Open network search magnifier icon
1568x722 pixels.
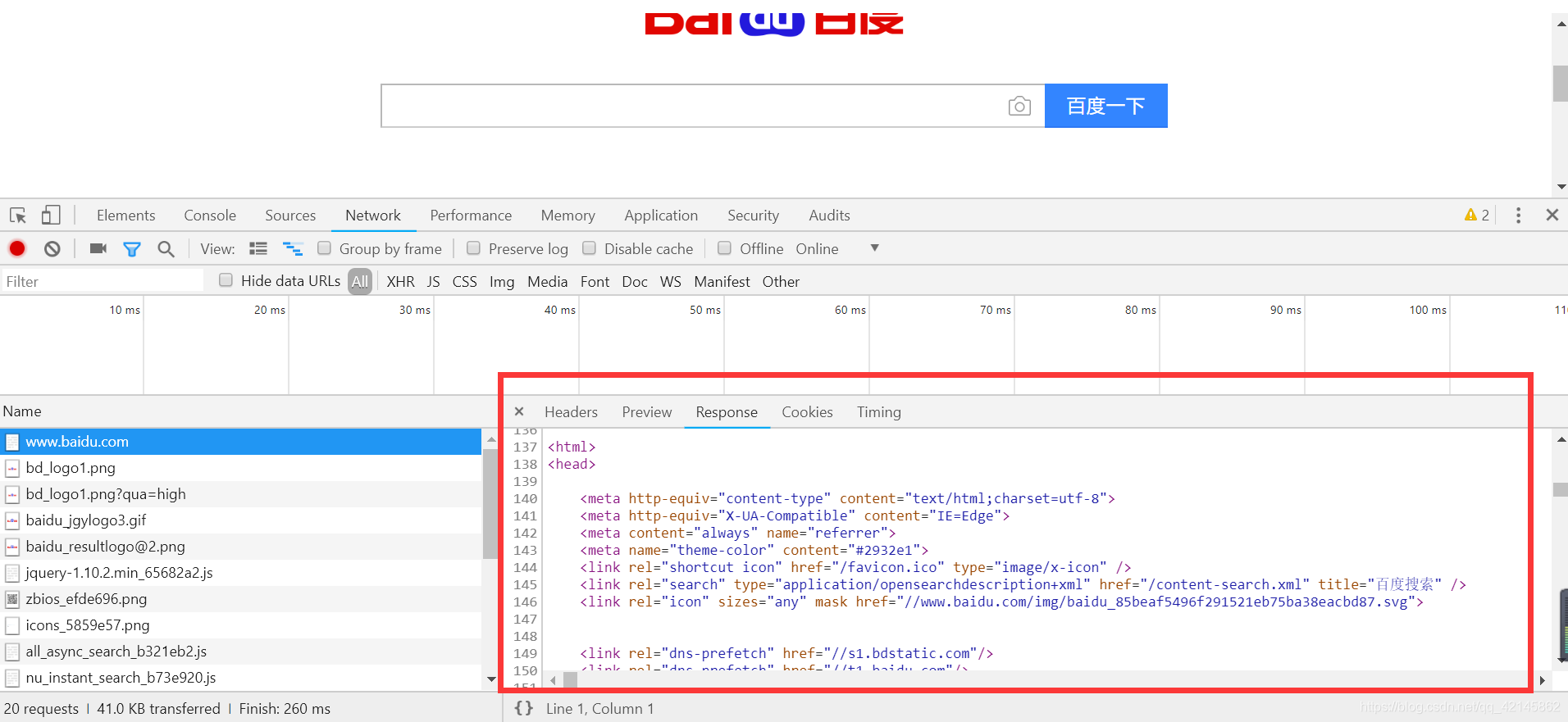(166, 248)
